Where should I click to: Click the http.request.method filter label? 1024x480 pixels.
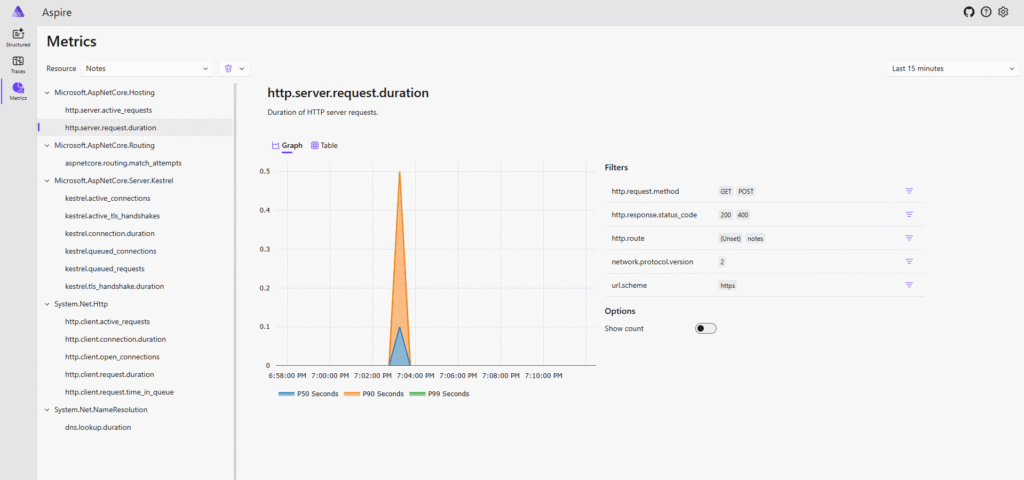645,191
